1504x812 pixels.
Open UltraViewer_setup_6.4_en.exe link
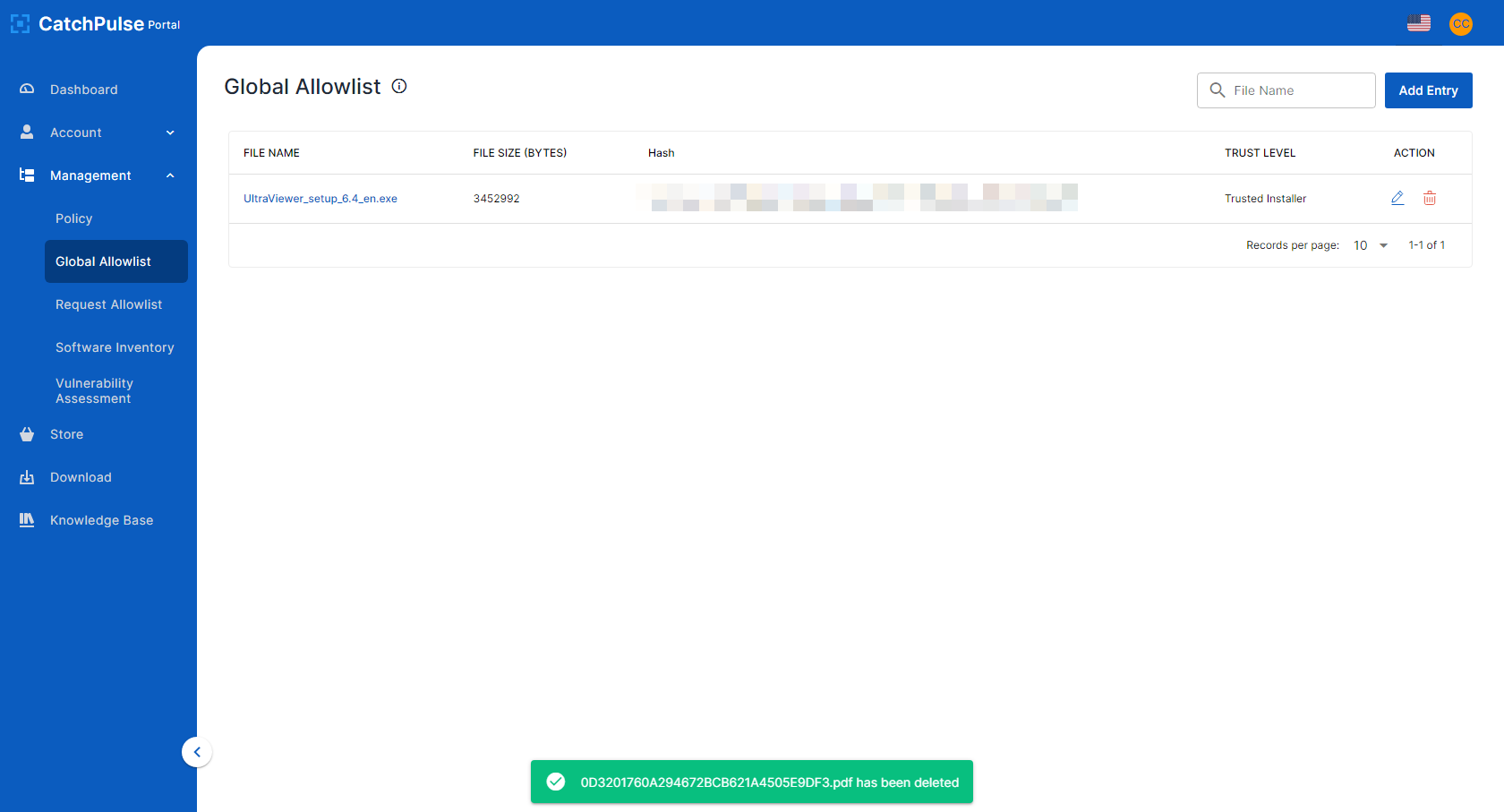320,199
